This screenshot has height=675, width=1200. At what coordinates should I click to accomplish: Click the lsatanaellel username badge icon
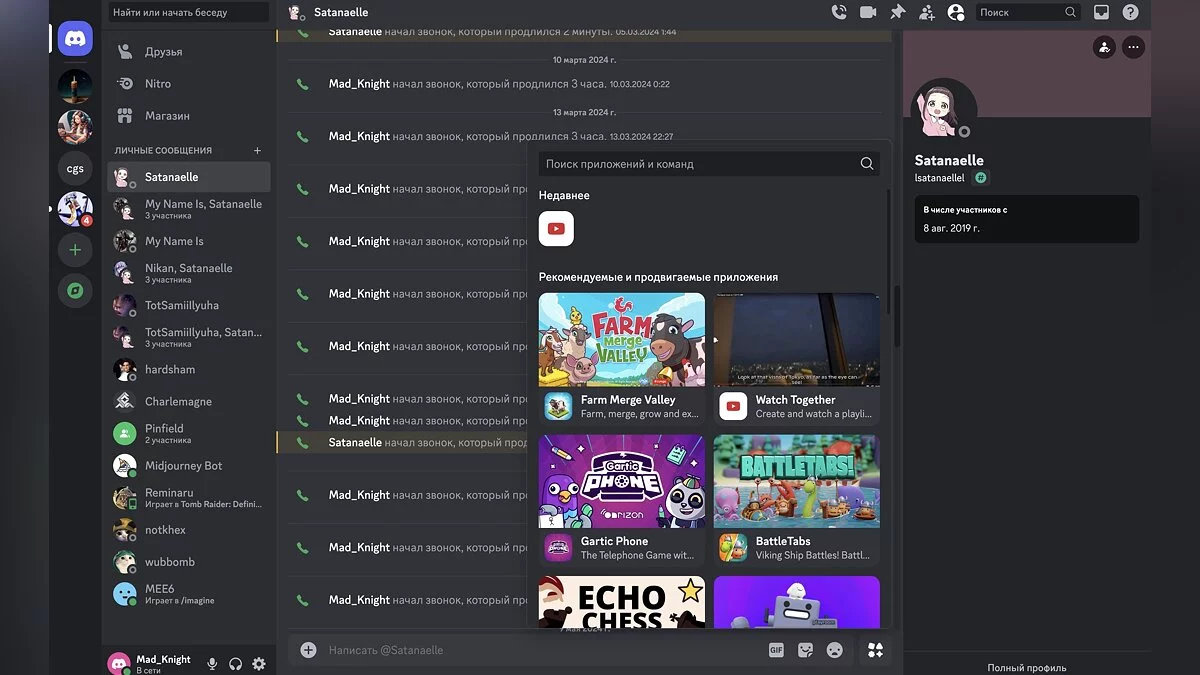[x=981, y=178]
